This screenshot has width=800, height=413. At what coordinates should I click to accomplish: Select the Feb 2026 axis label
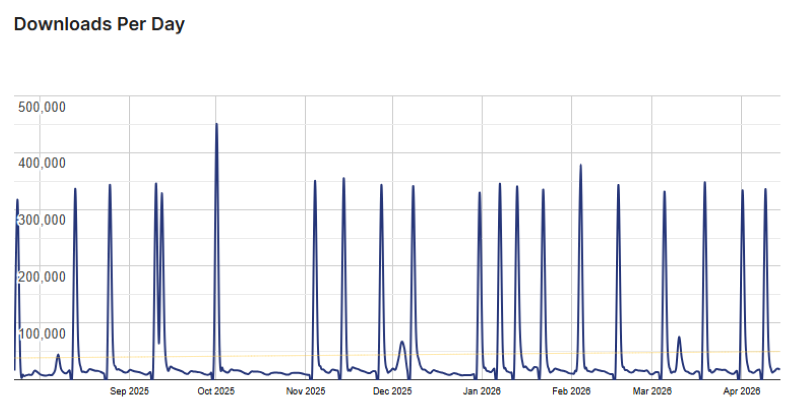coord(572,391)
